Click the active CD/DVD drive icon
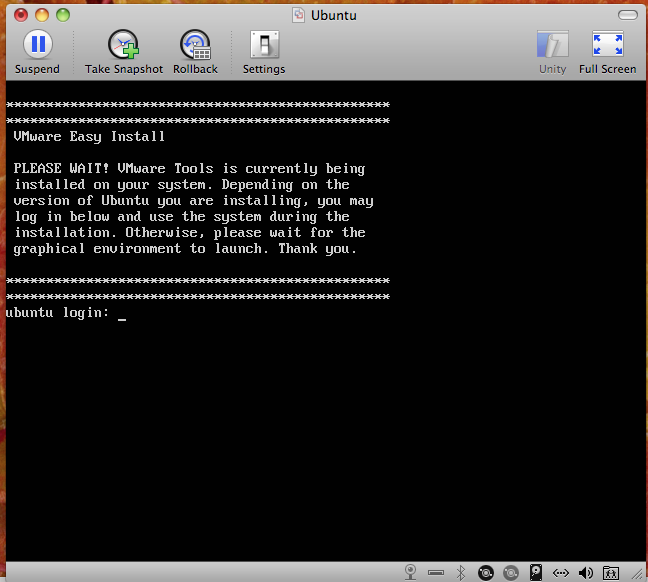 [486, 572]
